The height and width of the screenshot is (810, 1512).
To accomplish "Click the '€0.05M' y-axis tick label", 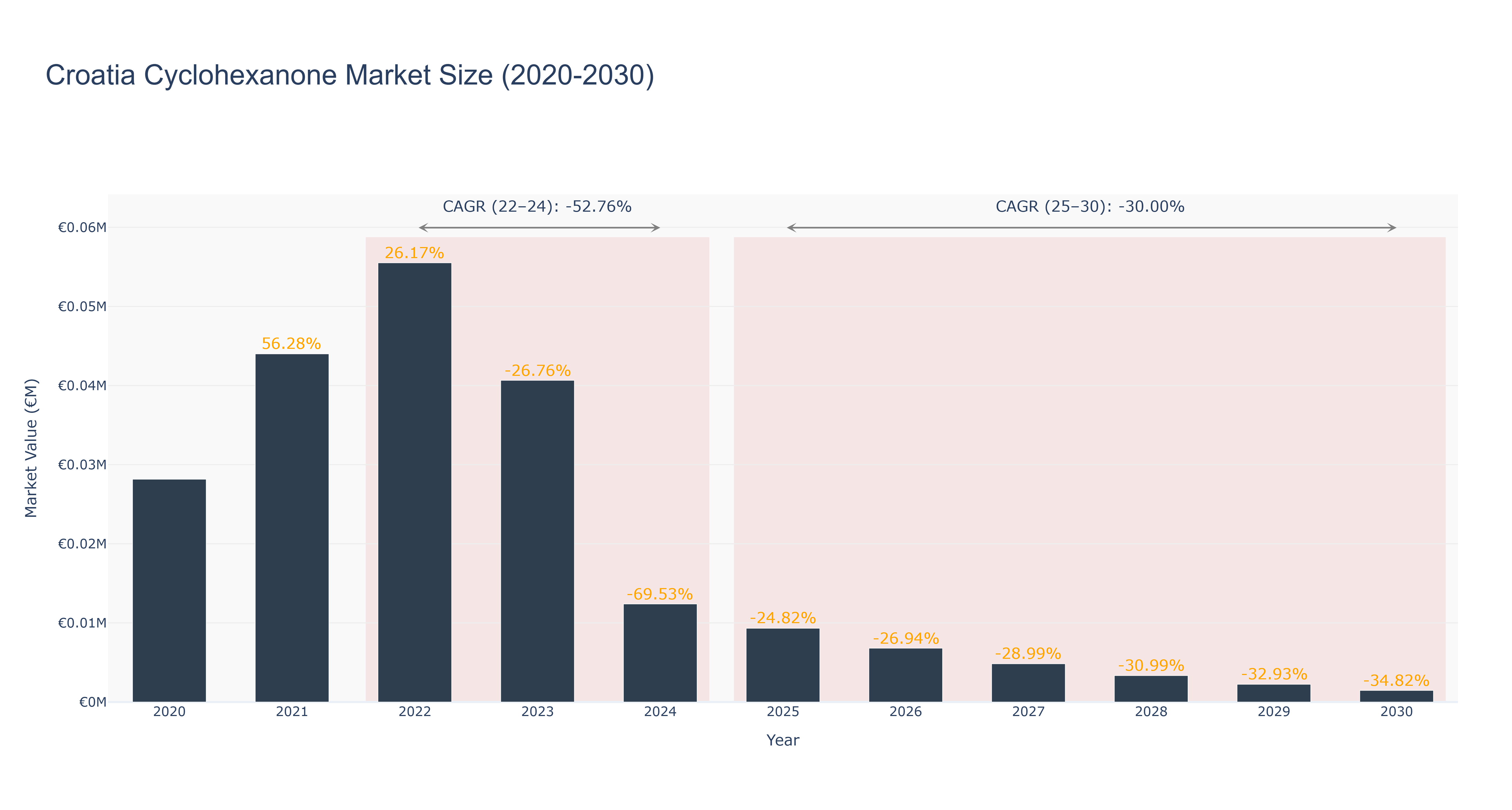I will point(82,306).
